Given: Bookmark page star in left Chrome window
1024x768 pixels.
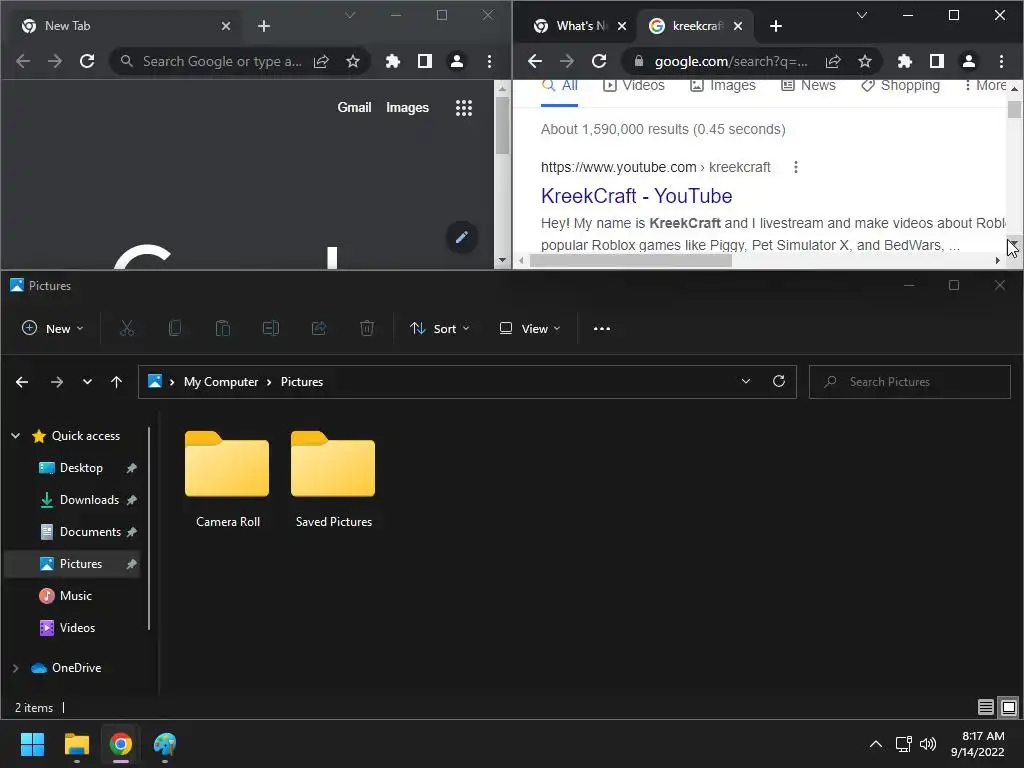Looking at the screenshot, I should [353, 61].
